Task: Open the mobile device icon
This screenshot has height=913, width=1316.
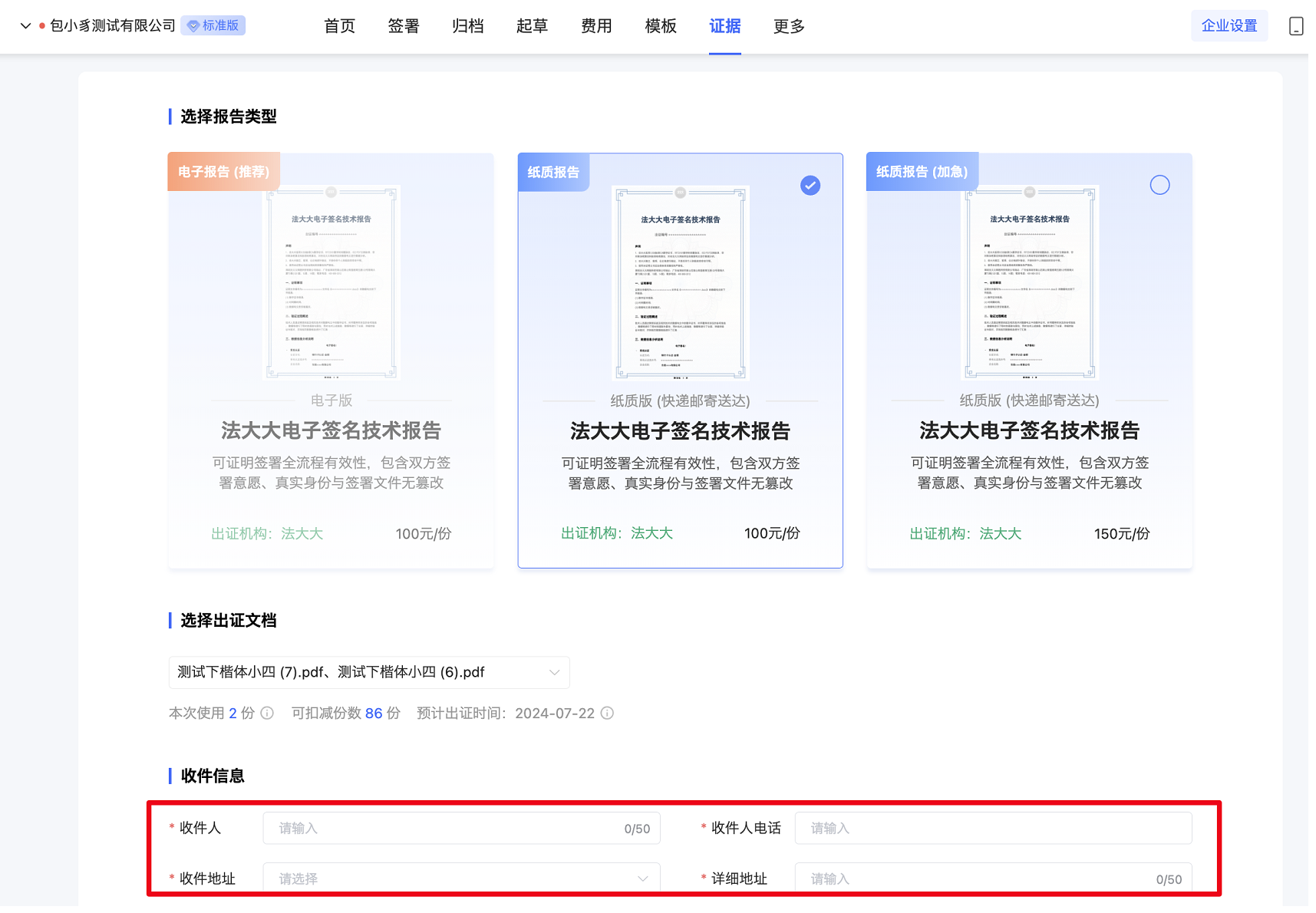Action: click(1296, 26)
